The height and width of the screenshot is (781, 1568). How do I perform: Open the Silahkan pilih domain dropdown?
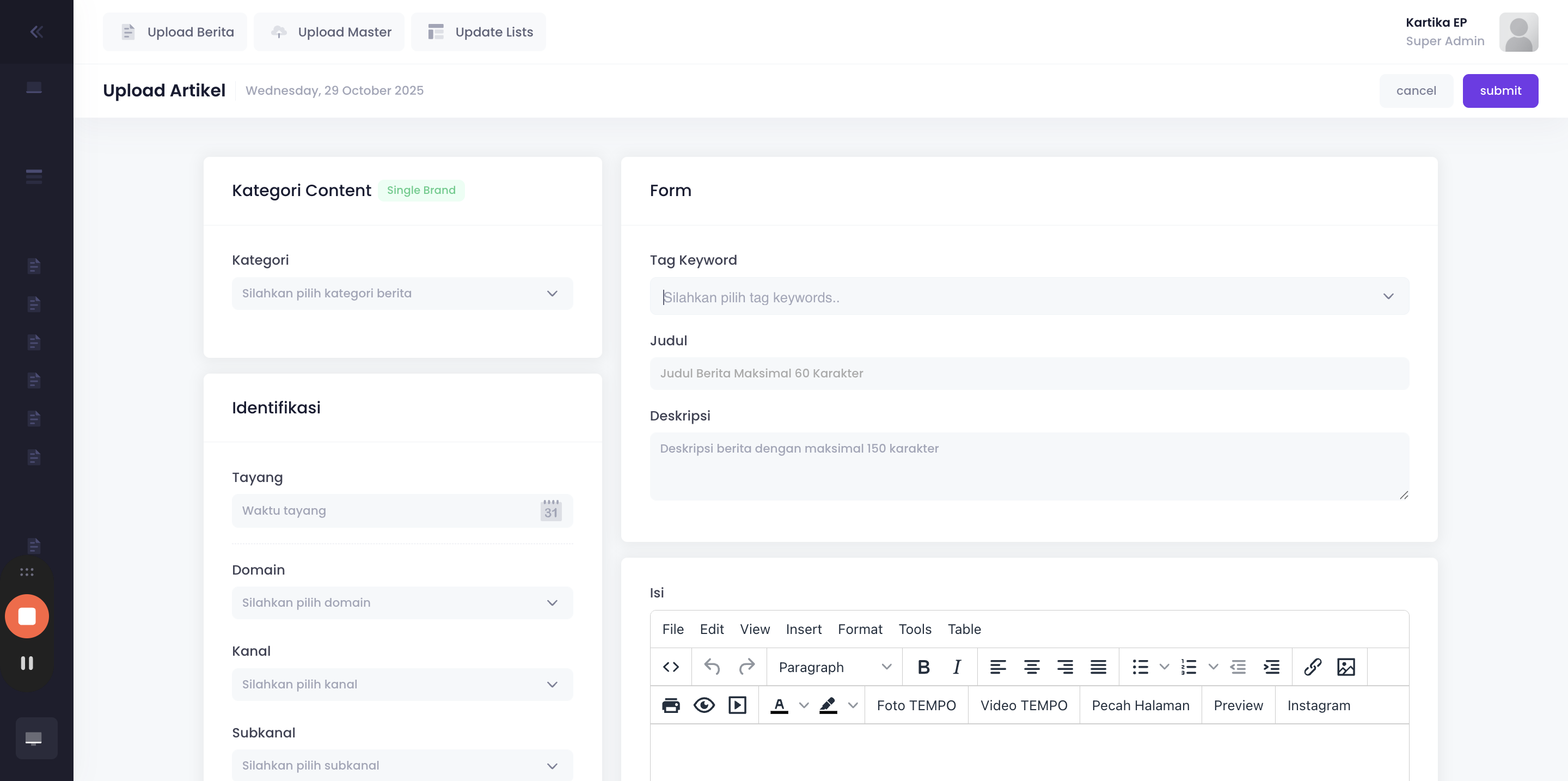(x=402, y=603)
